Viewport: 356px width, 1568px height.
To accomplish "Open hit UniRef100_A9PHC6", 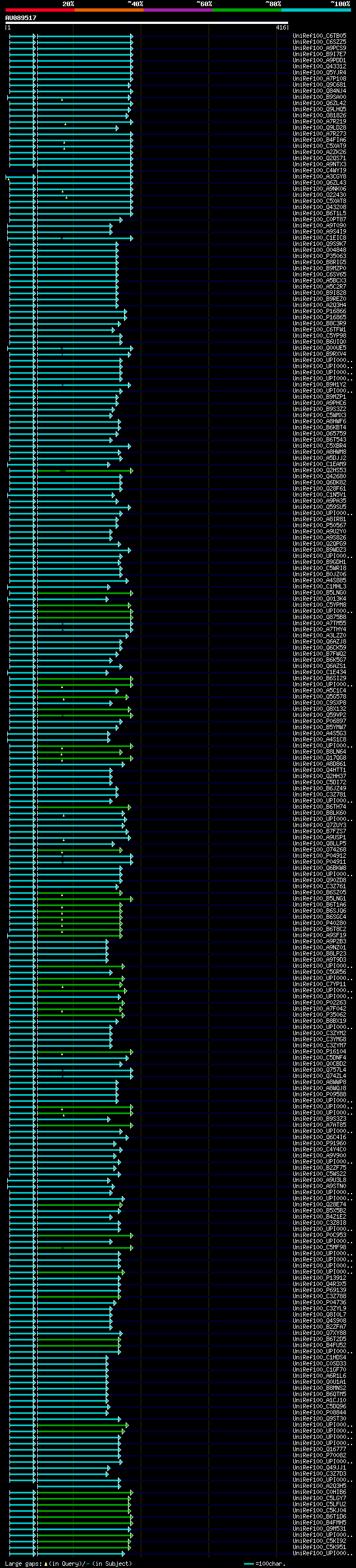I will pos(319,403).
